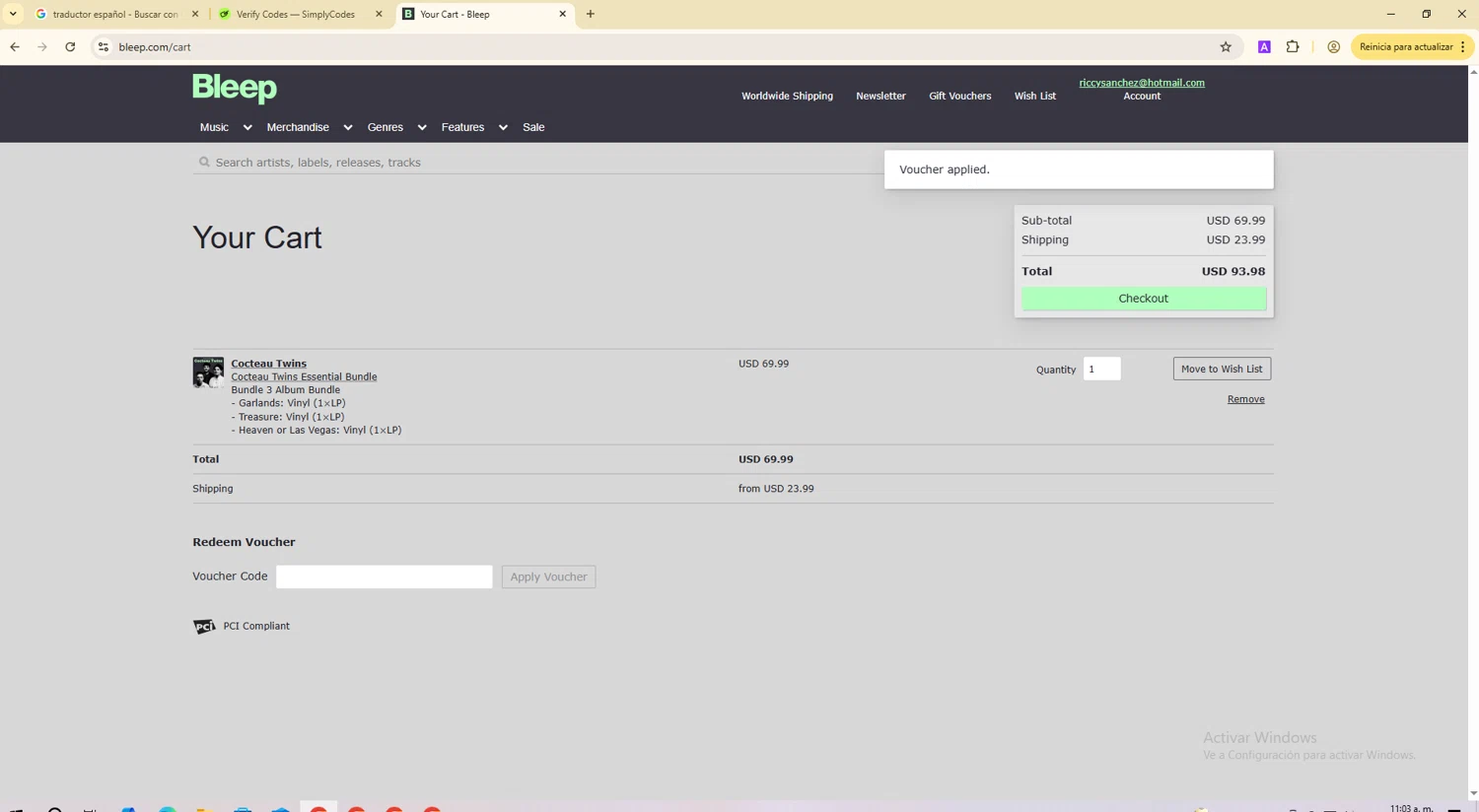The image size is (1479, 812).
Task: Click the Reinicia para actualizar button
Action: [x=1412, y=46]
